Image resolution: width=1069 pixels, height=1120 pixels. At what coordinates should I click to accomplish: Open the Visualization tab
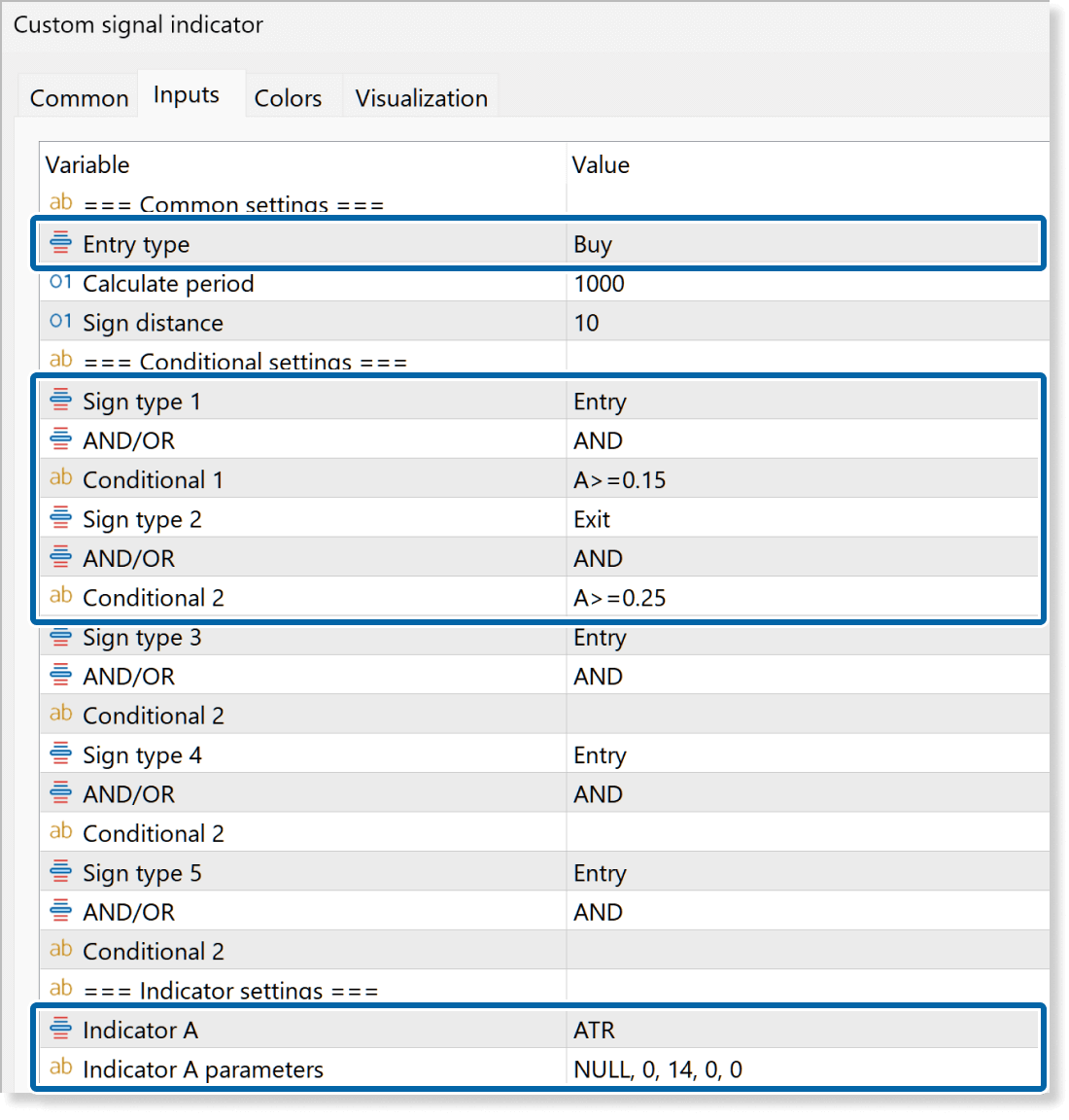tap(421, 98)
